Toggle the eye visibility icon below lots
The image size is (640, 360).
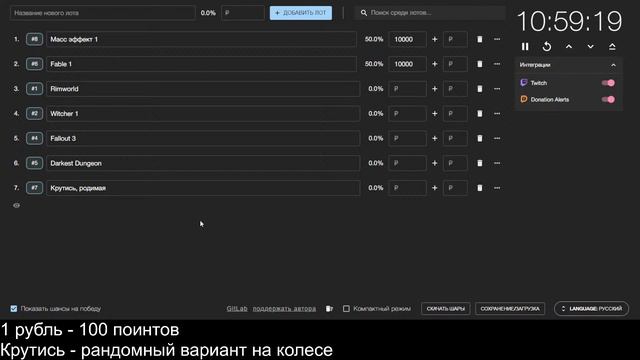click(16, 206)
